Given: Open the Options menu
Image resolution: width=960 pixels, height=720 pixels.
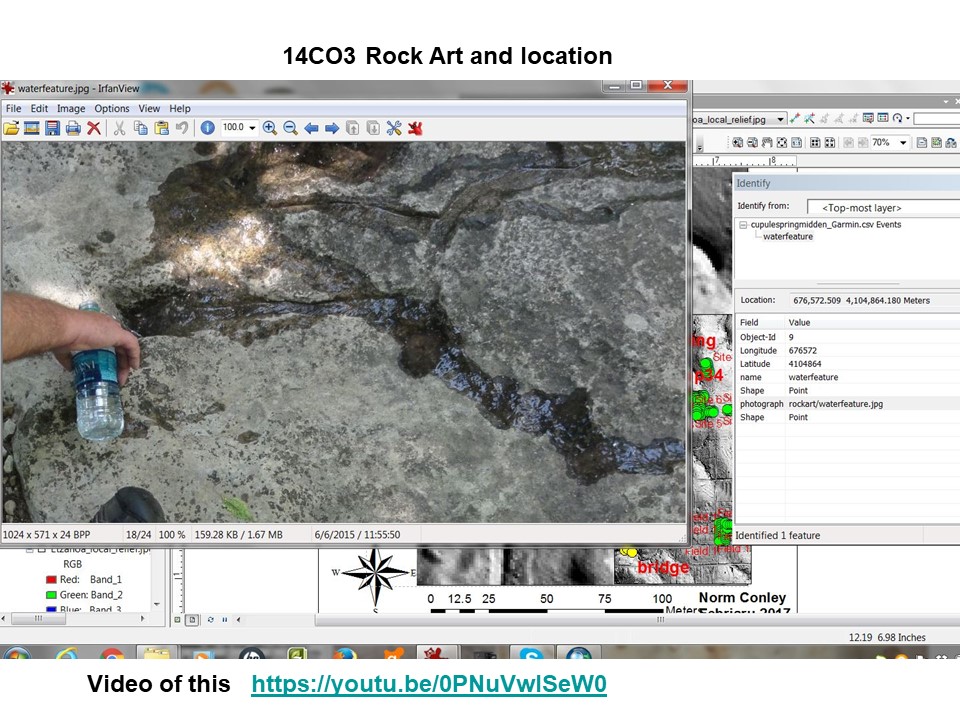Looking at the screenshot, I should [x=112, y=108].
